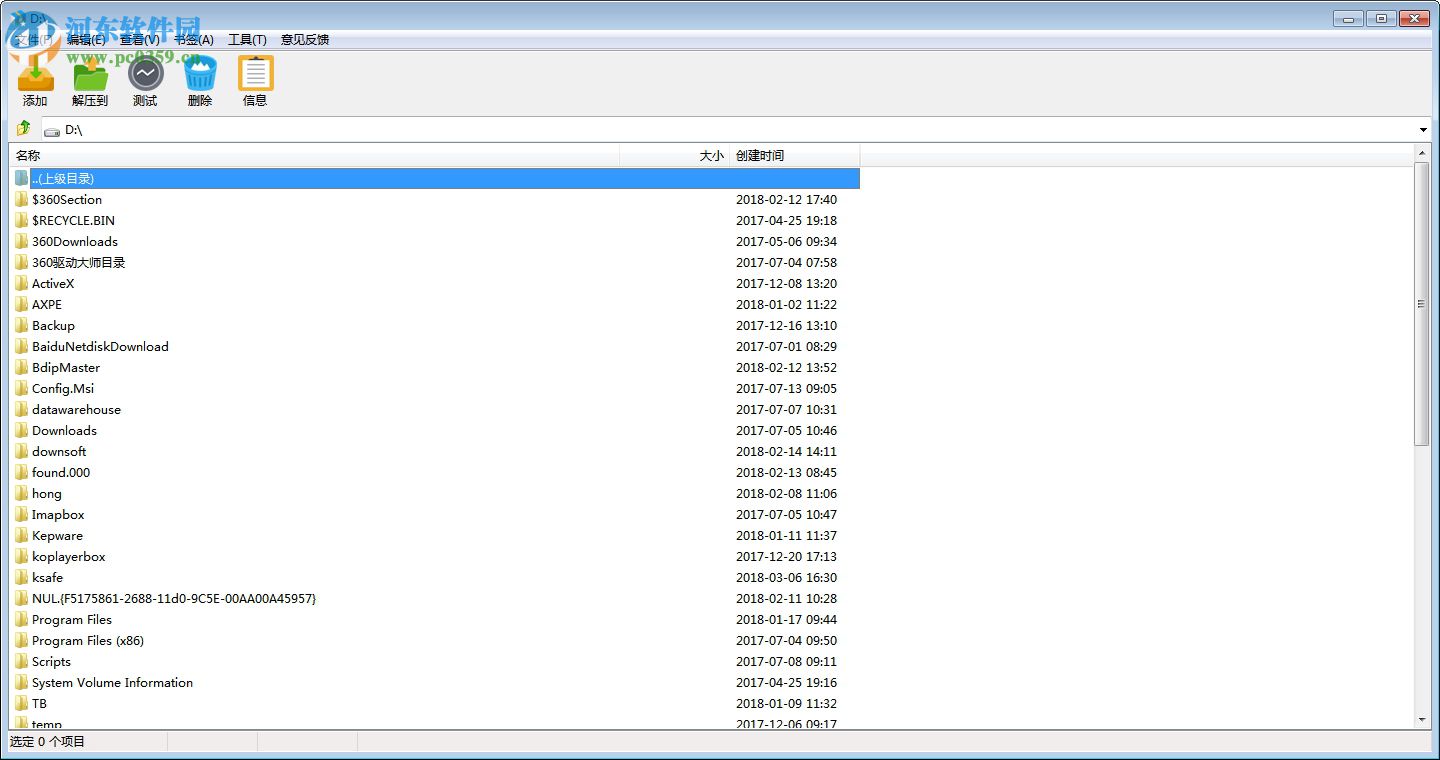Select the Scripts folder name

[51, 661]
